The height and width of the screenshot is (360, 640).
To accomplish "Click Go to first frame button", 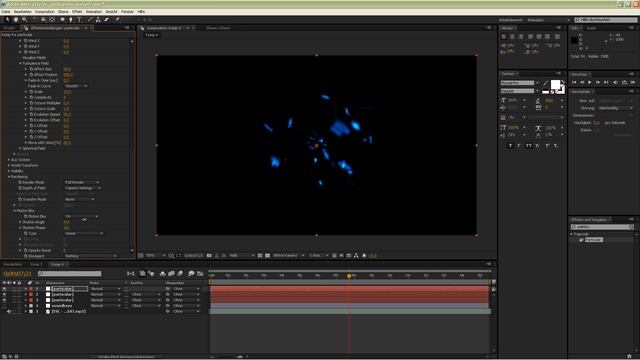I will pyautogui.click(x=574, y=82).
